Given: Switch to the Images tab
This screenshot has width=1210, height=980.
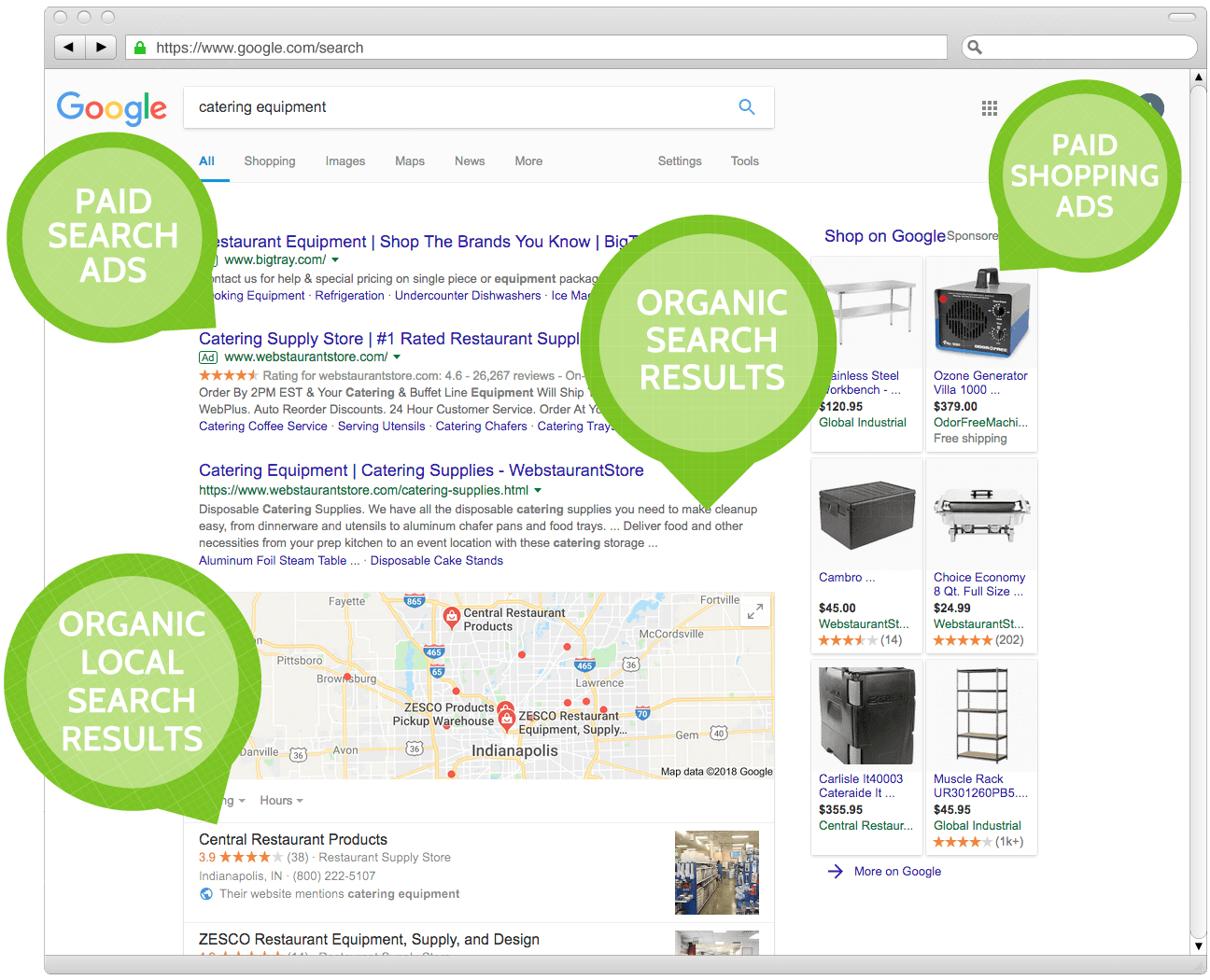Looking at the screenshot, I should coord(345,161).
